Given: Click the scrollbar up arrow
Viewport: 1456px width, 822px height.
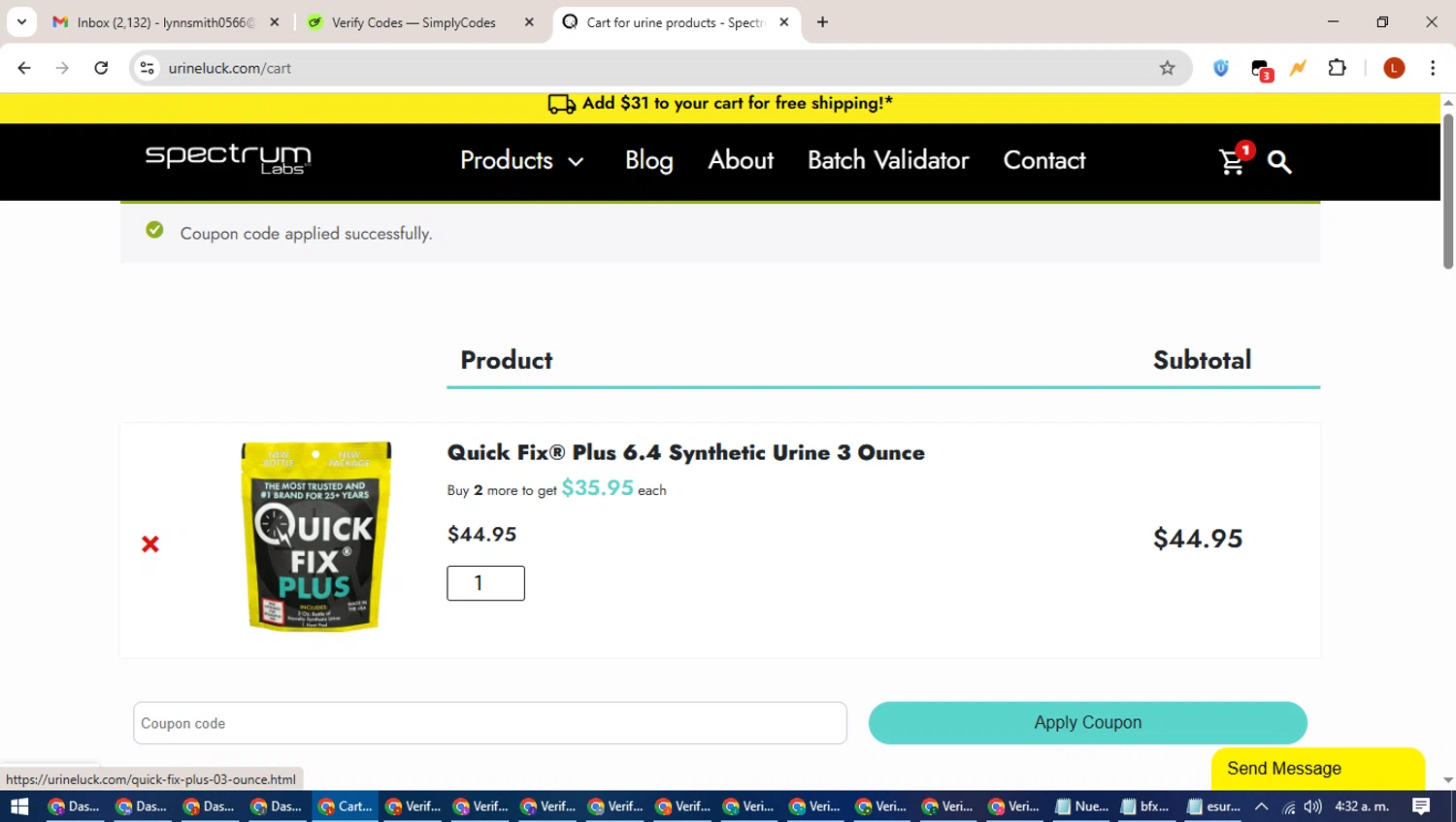Looking at the screenshot, I should tap(1447, 102).
